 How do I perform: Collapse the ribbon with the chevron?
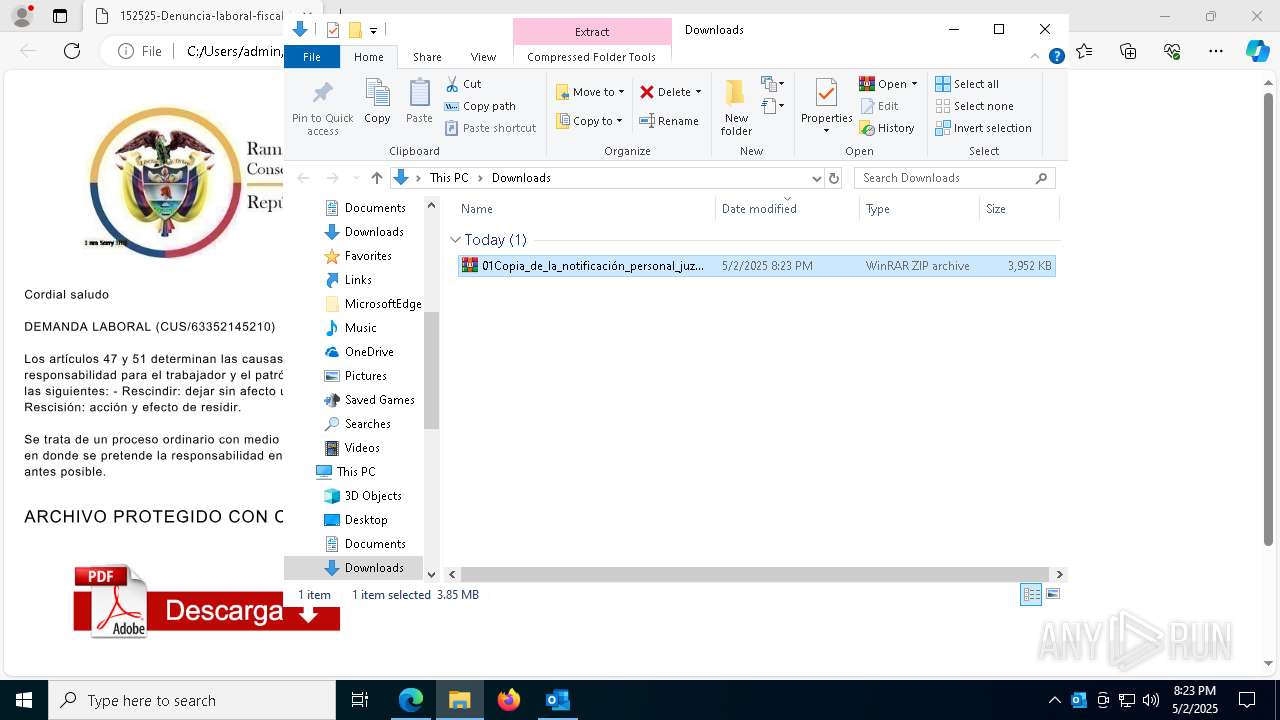1035,57
